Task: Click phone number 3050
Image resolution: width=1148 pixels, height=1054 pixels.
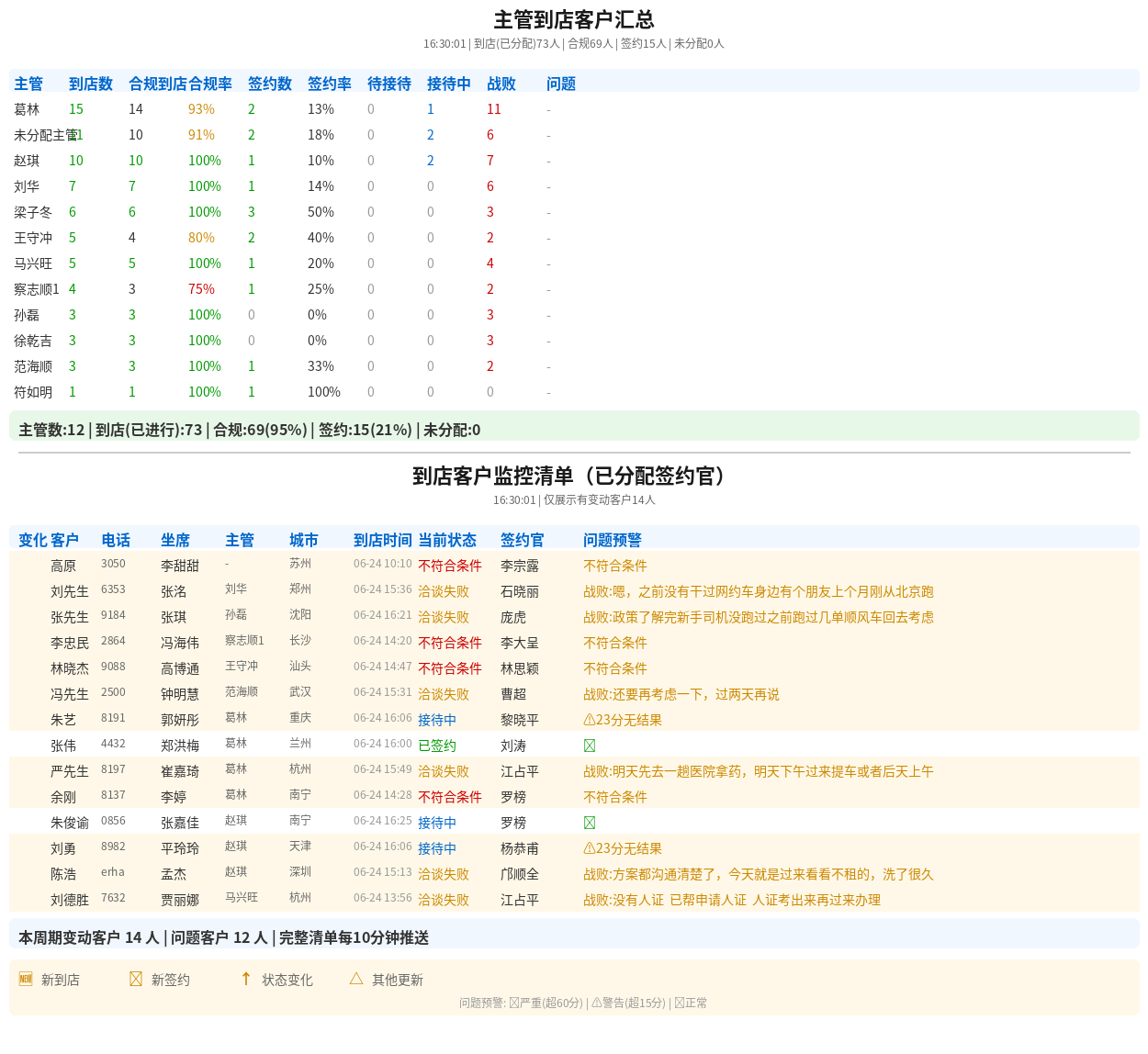Action: [x=113, y=564]
